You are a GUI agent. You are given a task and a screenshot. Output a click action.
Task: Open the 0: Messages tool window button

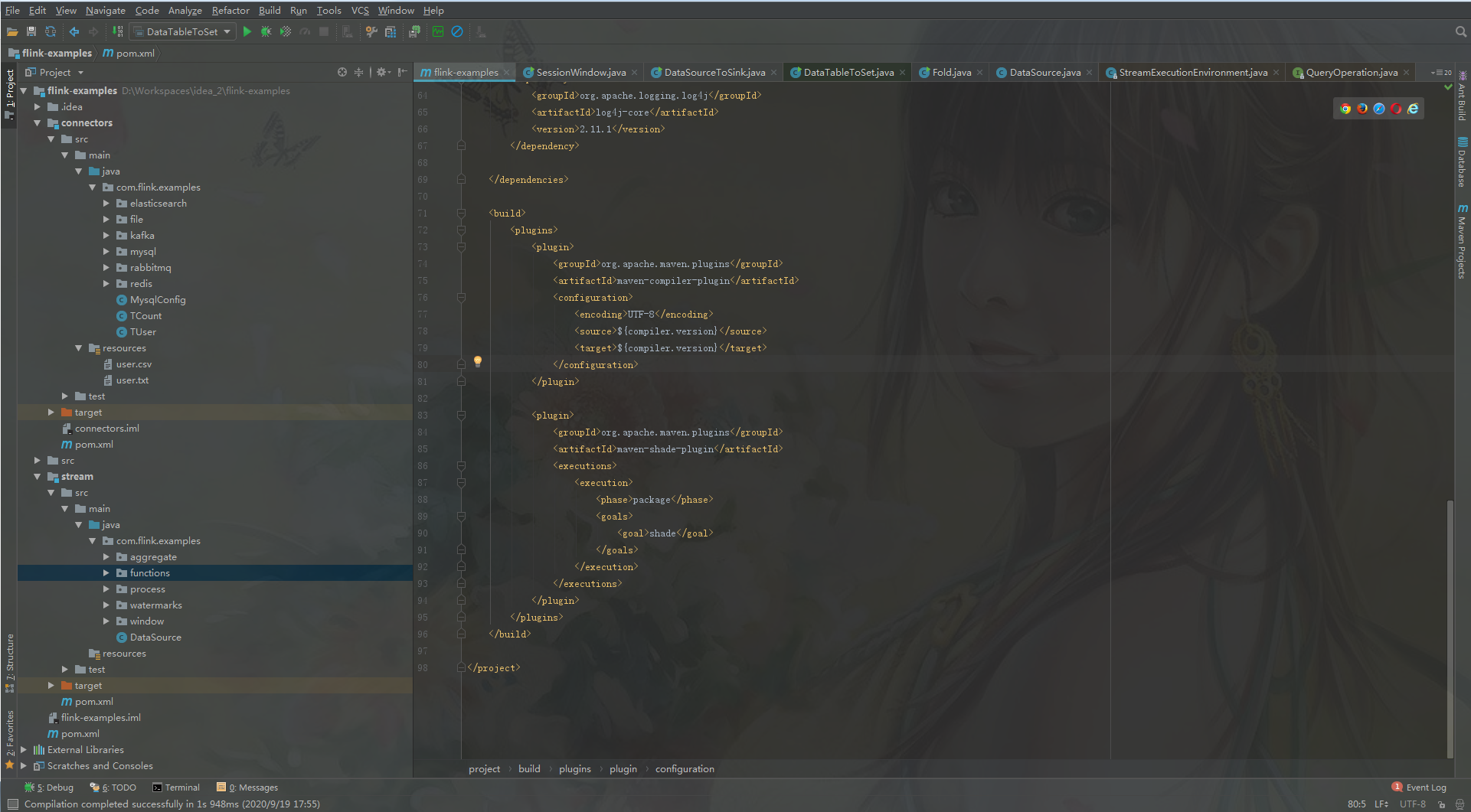pos(247,788)
